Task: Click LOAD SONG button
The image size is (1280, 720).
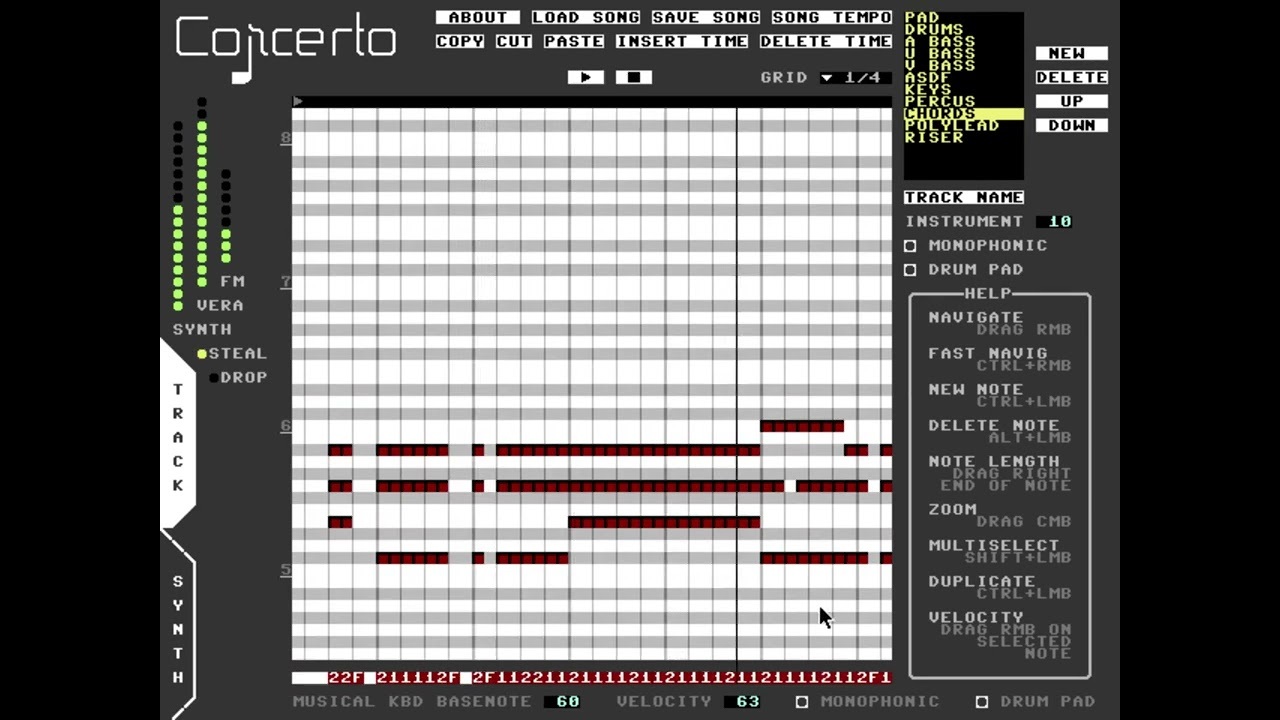Action: point(586,17)
